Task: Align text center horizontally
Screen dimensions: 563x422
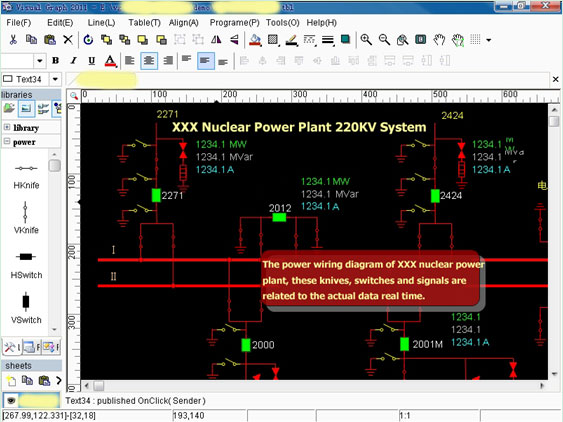Action: click(x=149, y=61)
